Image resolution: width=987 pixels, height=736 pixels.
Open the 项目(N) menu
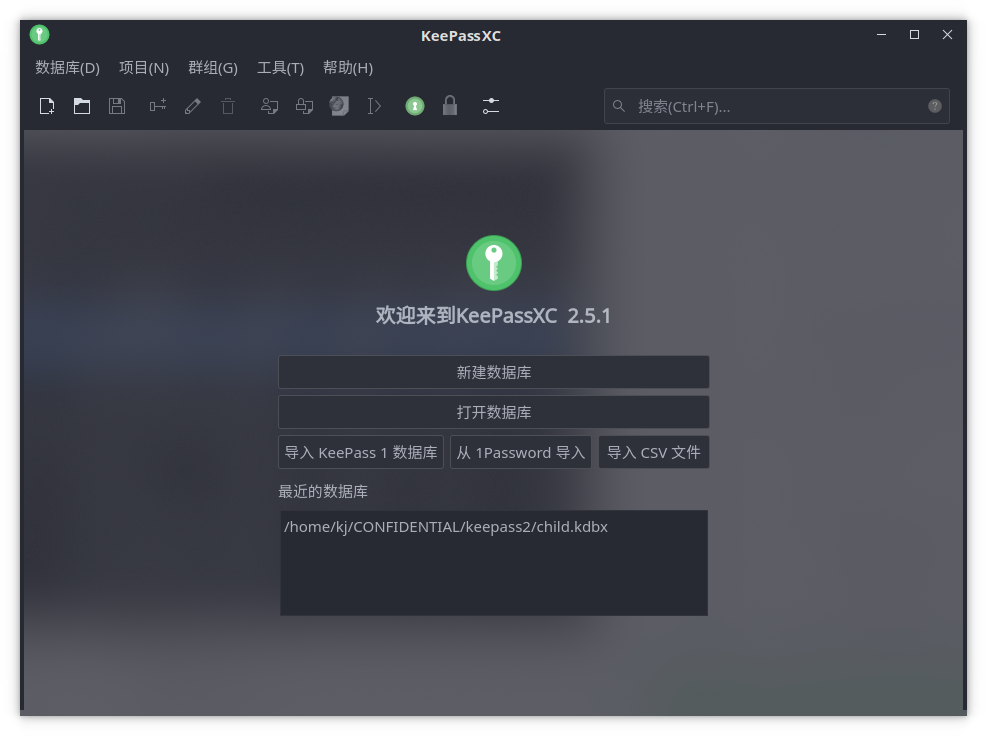pos(144,68)
